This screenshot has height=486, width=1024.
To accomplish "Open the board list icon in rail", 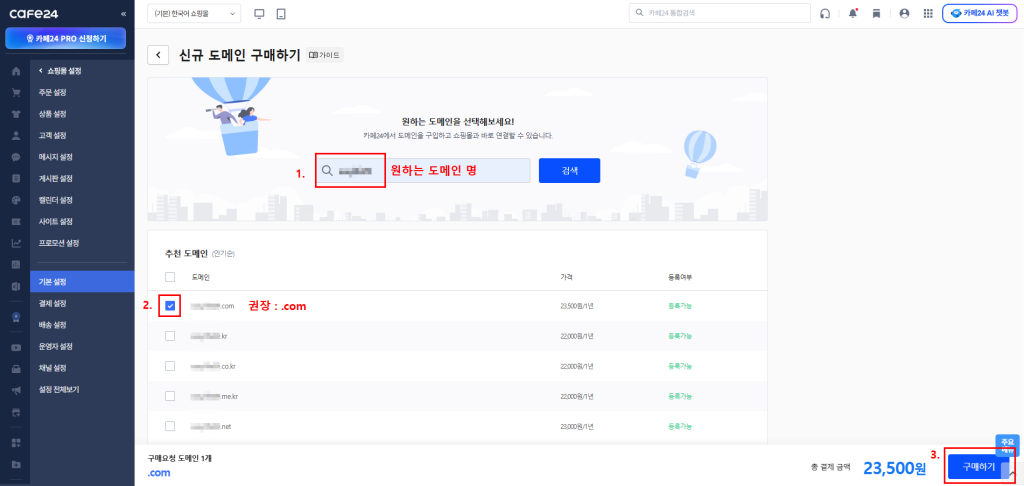I will [16, 178].
